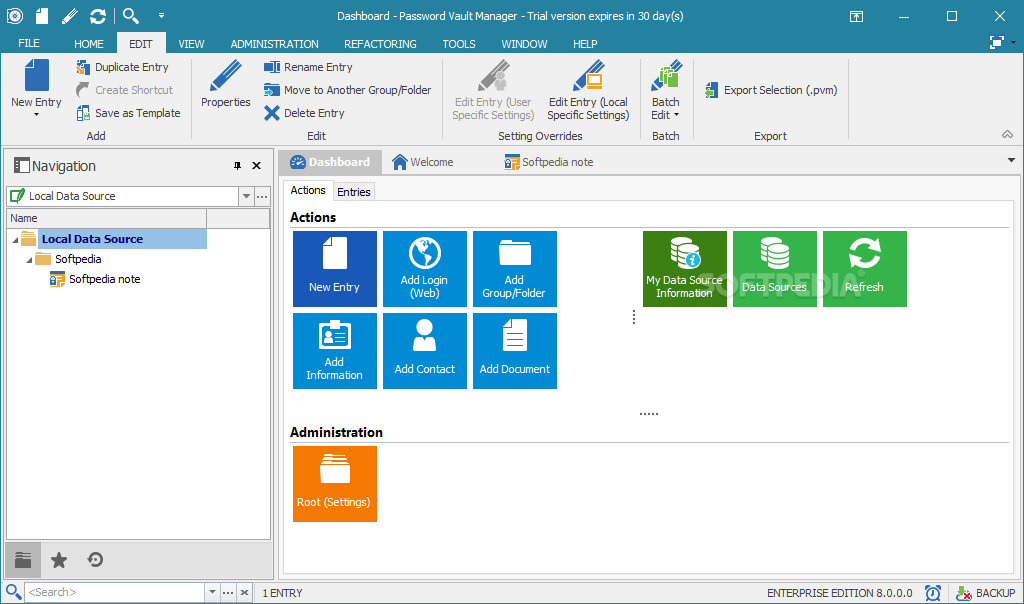Open the quick access toolbar customize arrow
The height and width of the screenshot is (604, 1024).
[161, 16]
